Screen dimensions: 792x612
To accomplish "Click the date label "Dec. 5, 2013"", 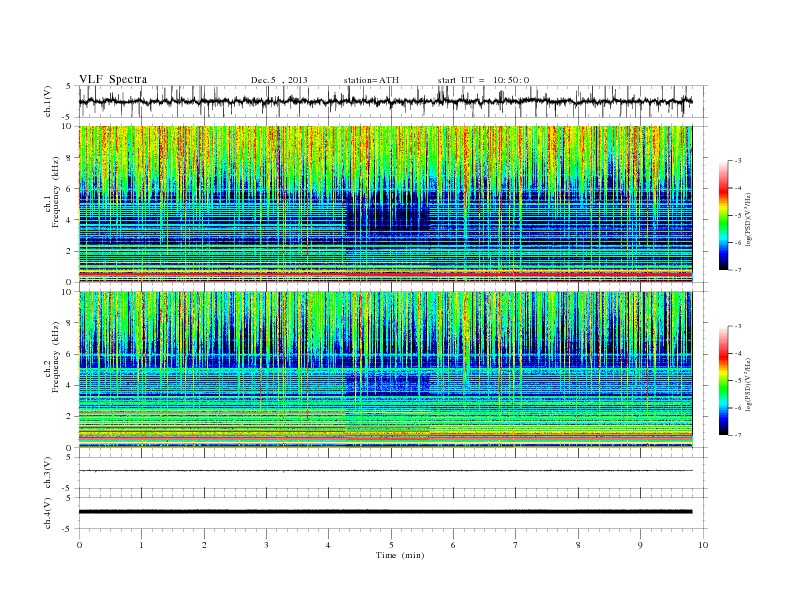I will pyautogui.click(x=279, y=80).
